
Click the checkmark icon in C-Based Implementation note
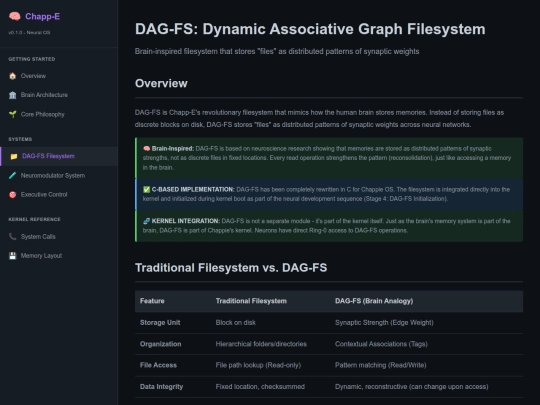pos(146,189)
